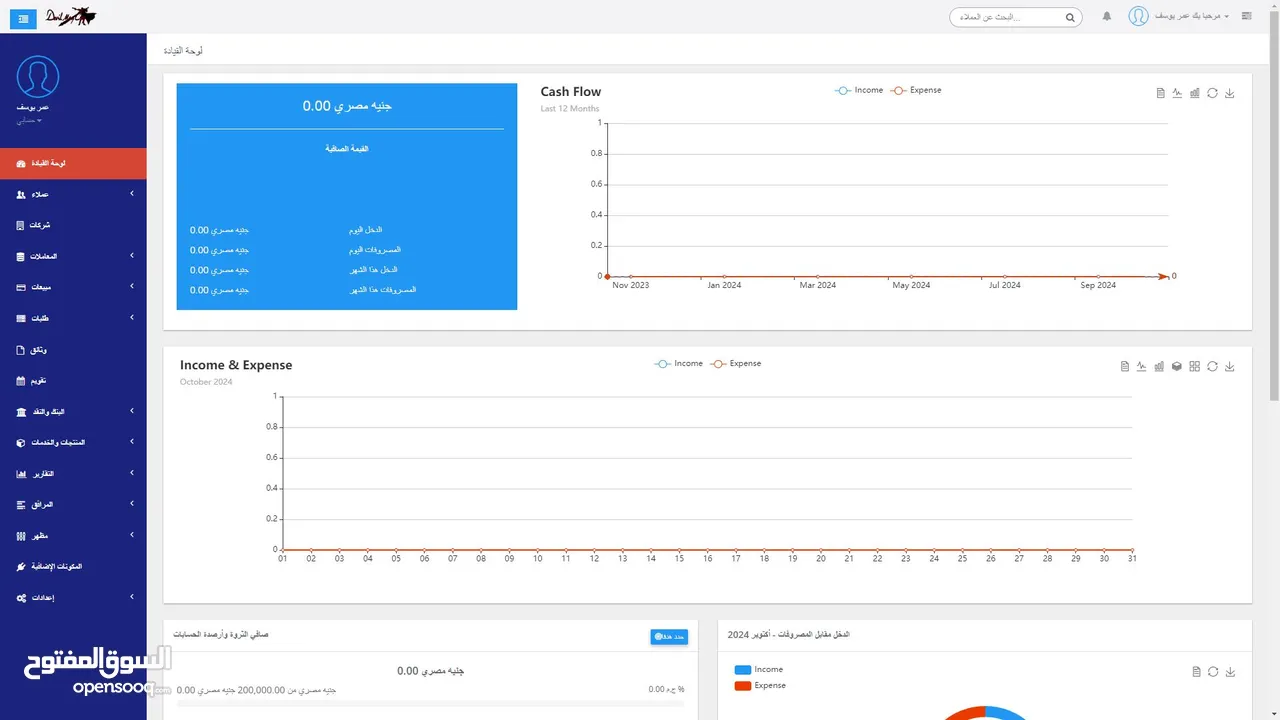
Task: Restore the pie chart
Action: coord(1213,672)
